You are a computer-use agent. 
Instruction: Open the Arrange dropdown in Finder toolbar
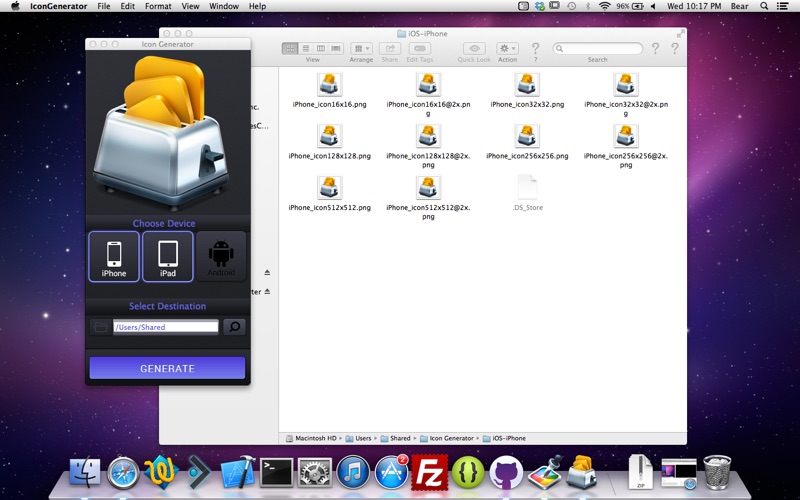pos(361,48)
